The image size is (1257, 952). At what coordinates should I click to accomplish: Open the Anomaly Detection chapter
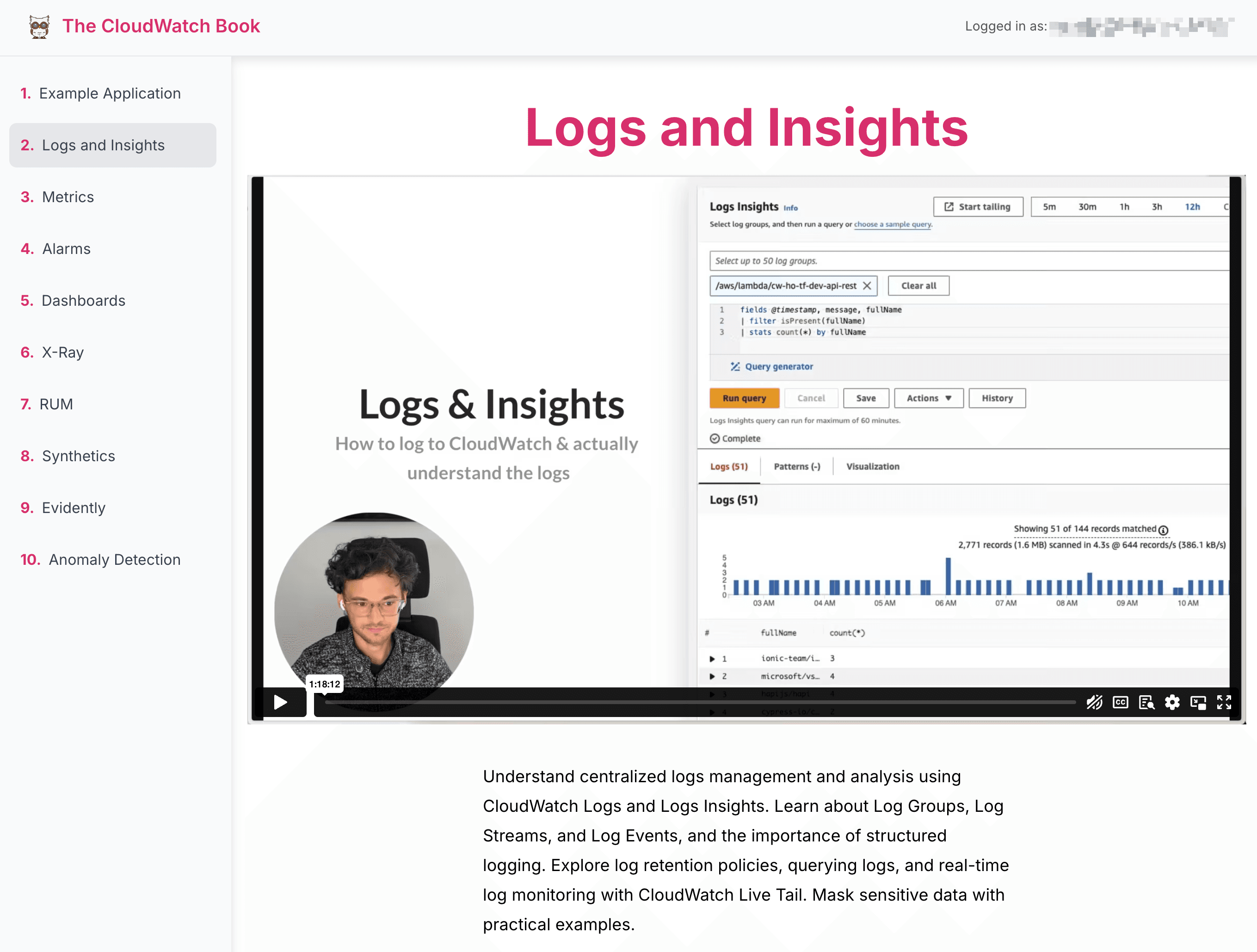tap(112, 559)
